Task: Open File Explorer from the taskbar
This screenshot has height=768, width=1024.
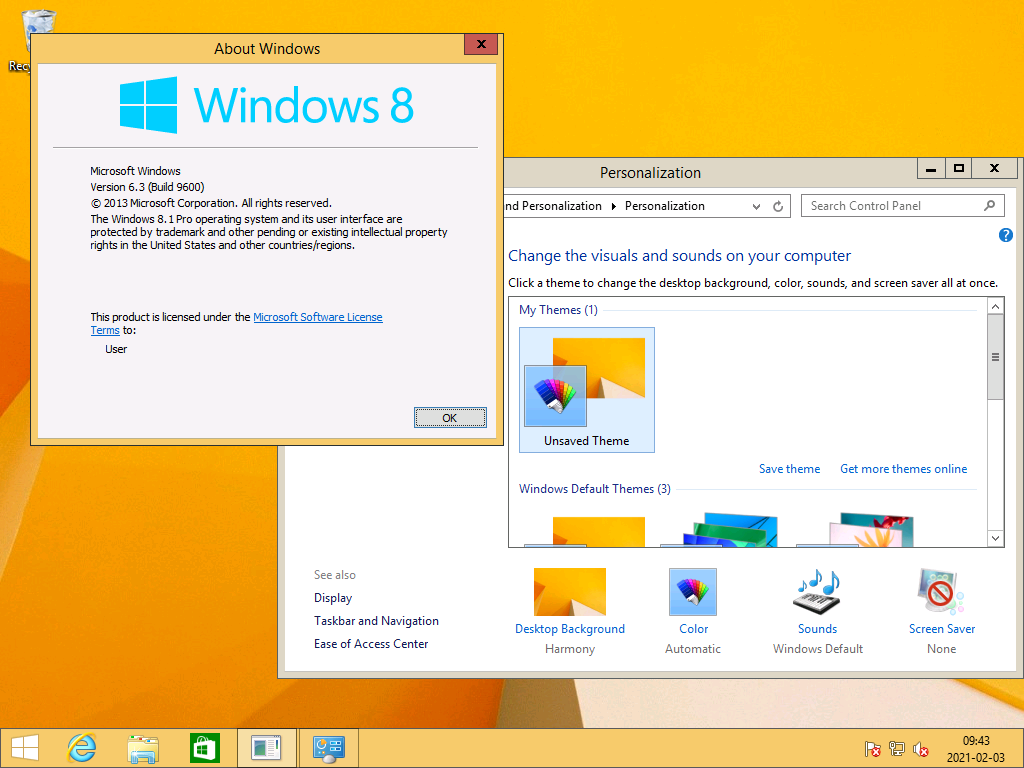Action: (x=143, y=748)
